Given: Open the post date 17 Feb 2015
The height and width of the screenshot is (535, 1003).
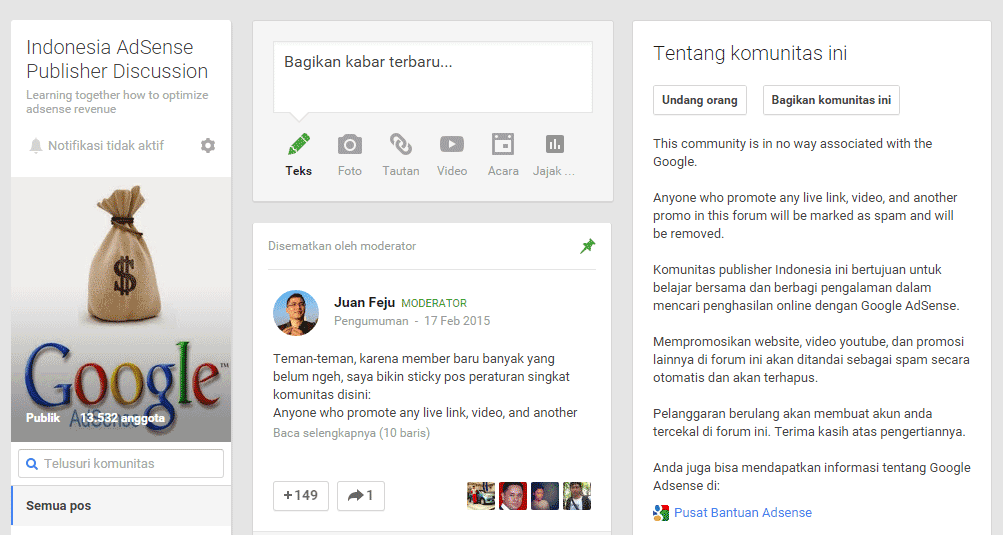Looking at the screenshot, I should coord(457,321).
